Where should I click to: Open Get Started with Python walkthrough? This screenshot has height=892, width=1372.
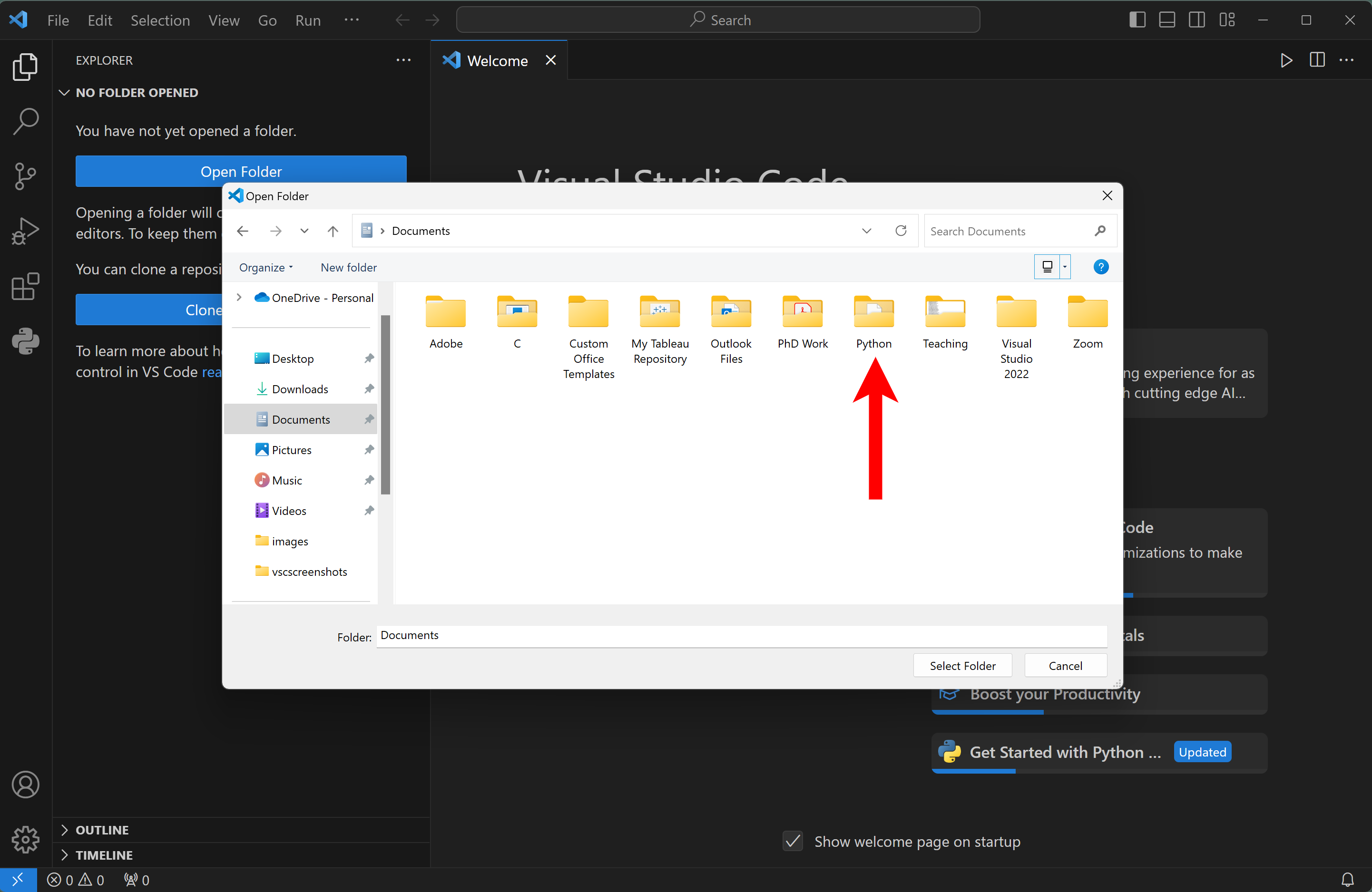(x=1099, y=753)
